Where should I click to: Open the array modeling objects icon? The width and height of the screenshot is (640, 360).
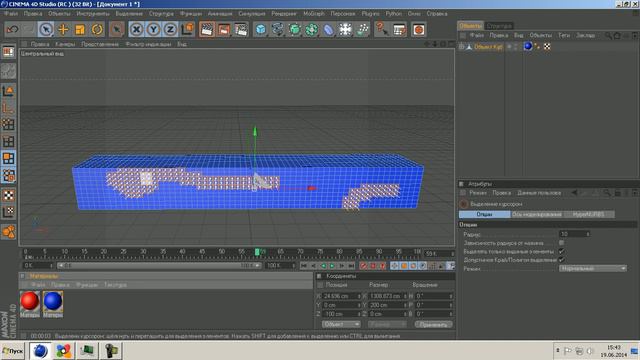(311, 29)
